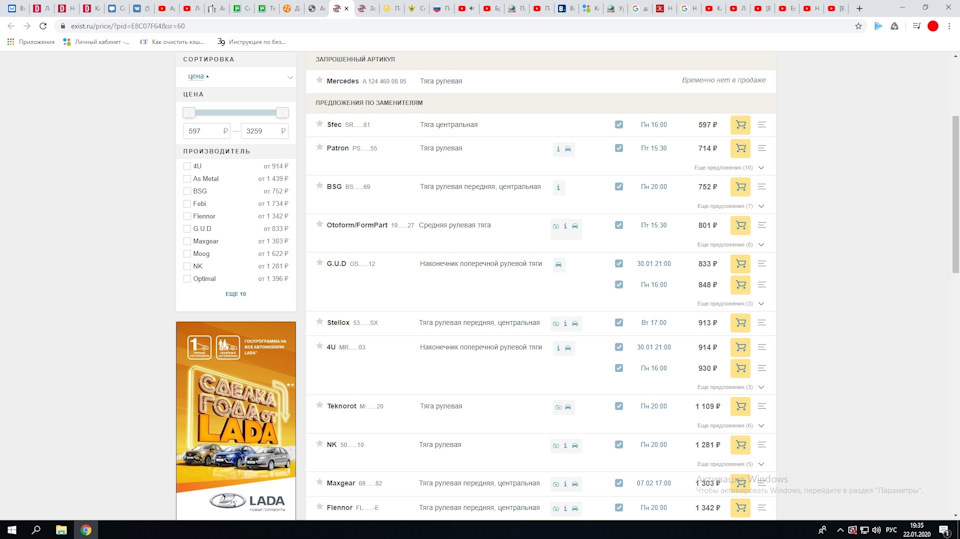Add the 848 ₽ offer to cart
The height and width of the screenshot is (539, 960).
(740, 285)
